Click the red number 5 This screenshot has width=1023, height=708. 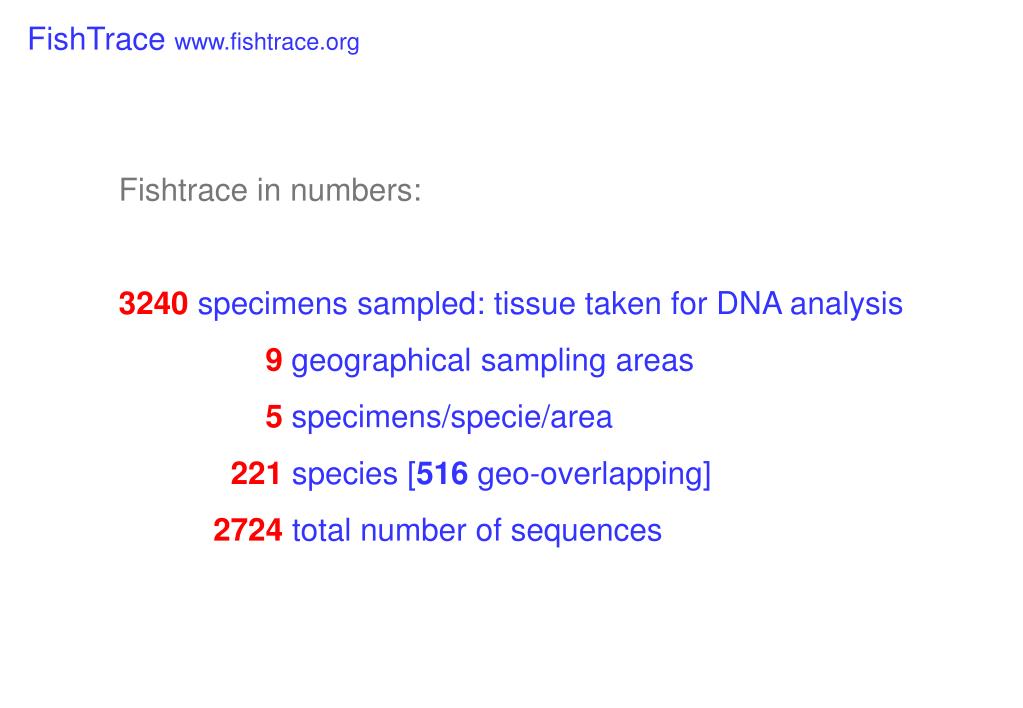273,417
